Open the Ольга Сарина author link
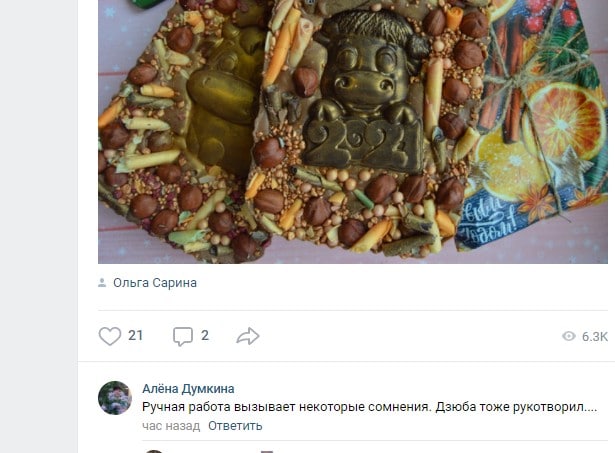 tap(155, 283)
